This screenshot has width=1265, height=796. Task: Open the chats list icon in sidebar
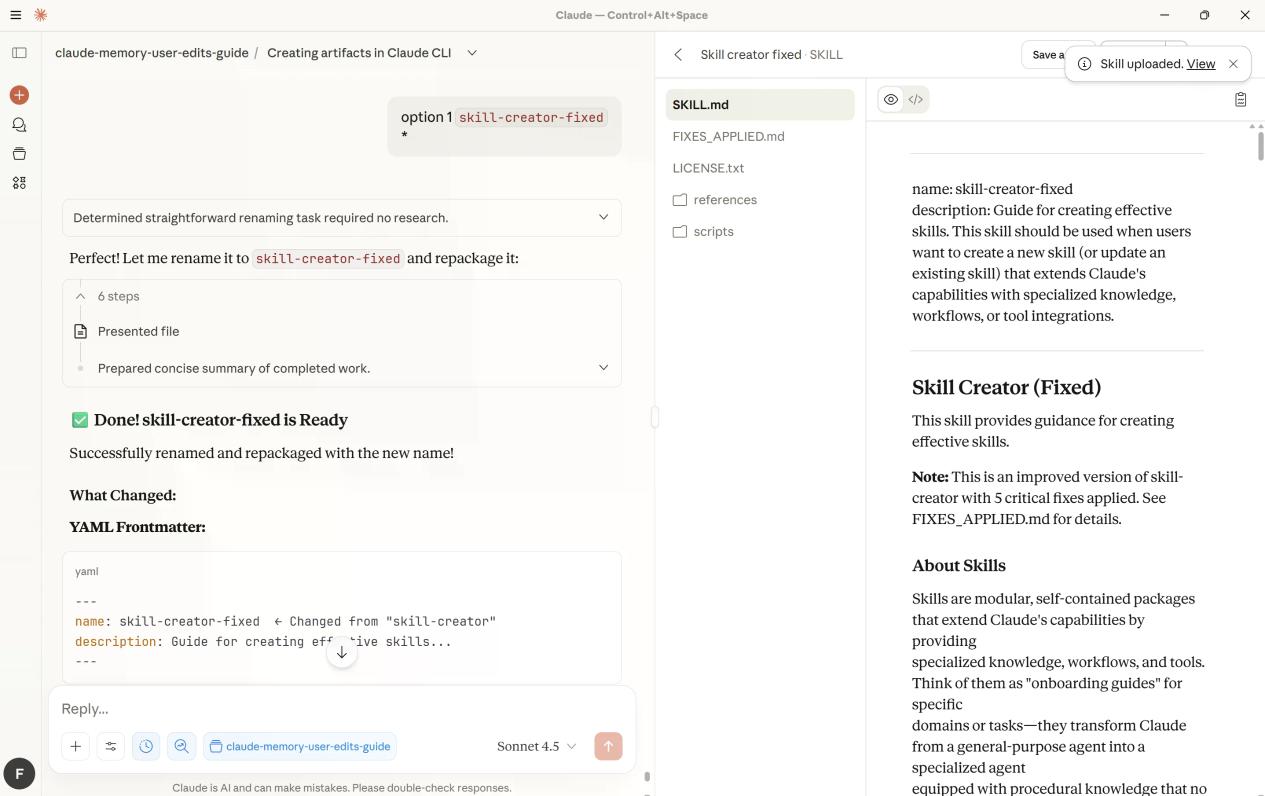pos(19,125)
